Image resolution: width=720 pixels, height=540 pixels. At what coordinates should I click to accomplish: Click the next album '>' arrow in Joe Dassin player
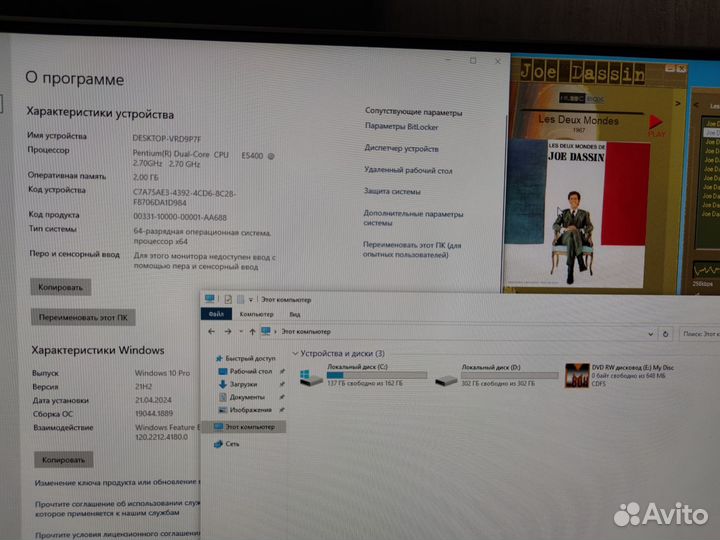coord(678,103)
